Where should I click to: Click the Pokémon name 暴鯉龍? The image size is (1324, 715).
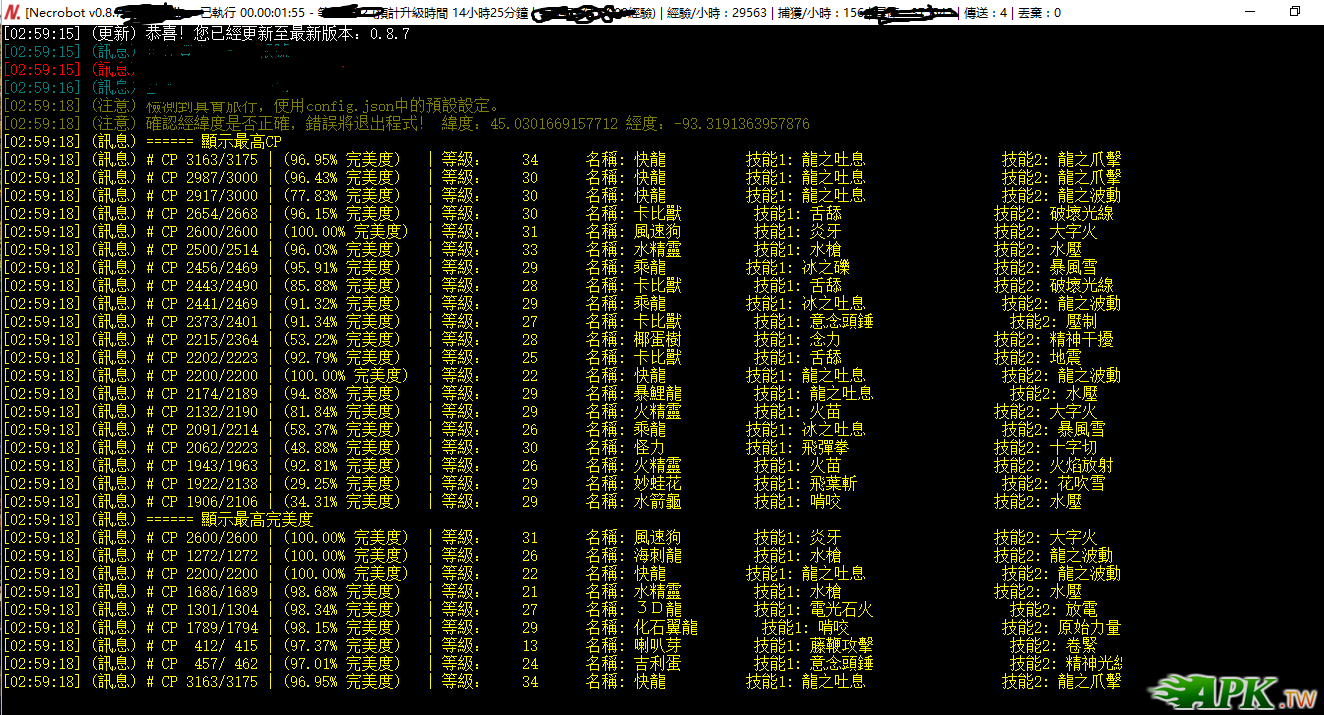[658, 393]
